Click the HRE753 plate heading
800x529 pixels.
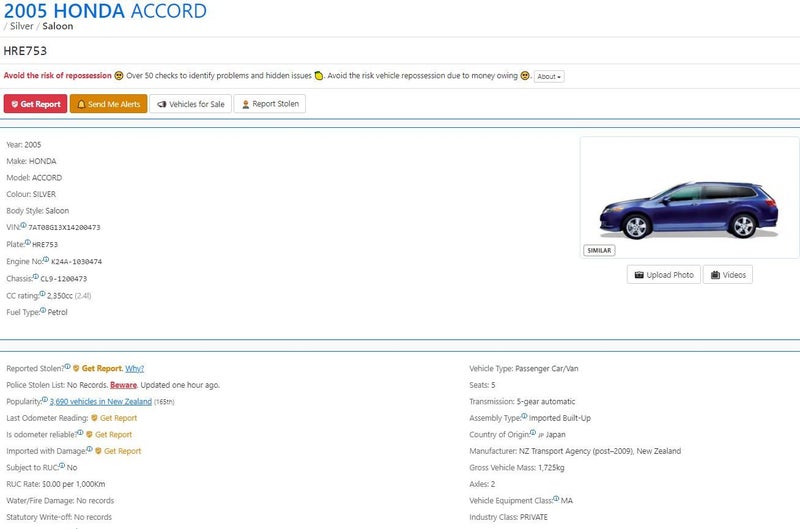[25, 51]
